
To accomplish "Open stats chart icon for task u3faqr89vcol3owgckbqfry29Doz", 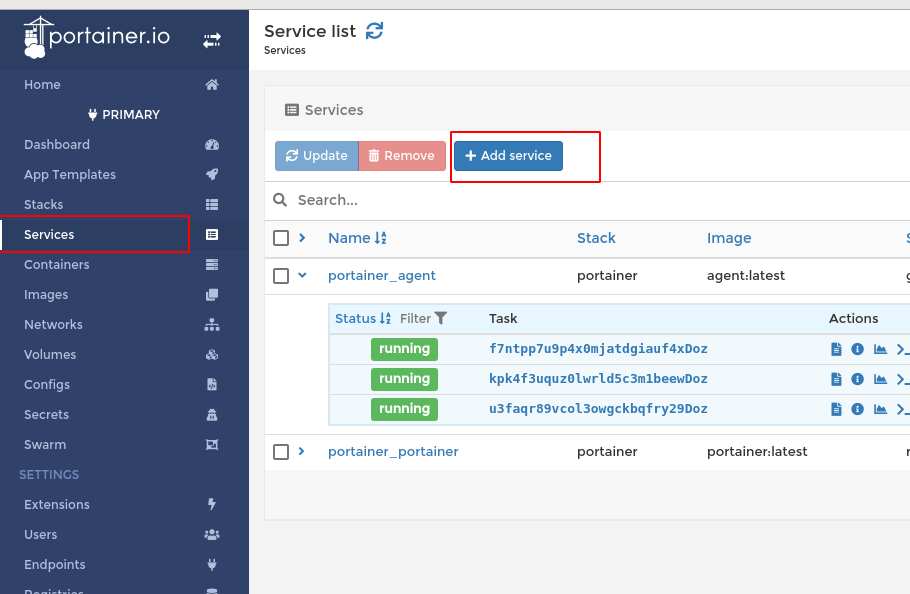I will [880, 409].
